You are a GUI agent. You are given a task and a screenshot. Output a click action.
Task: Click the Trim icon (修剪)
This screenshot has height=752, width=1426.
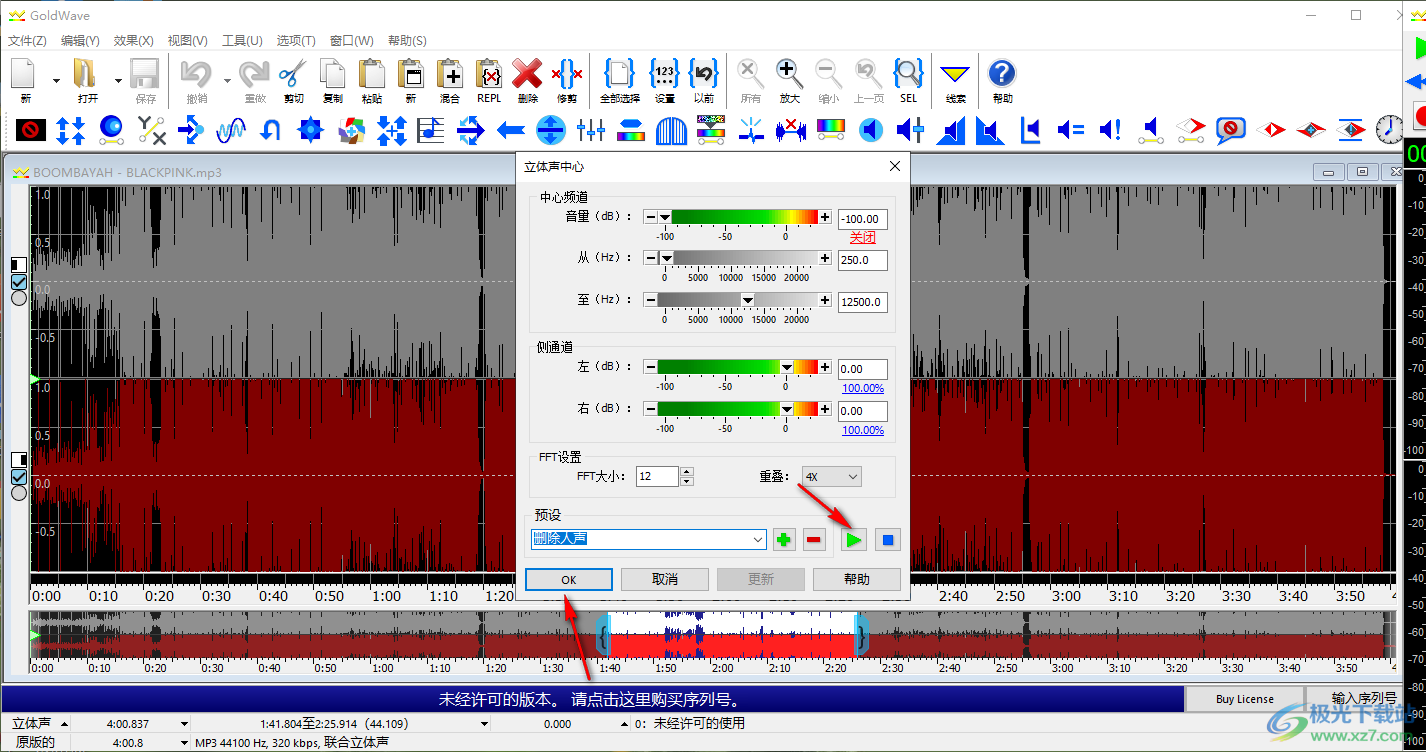tap(567, 73)
